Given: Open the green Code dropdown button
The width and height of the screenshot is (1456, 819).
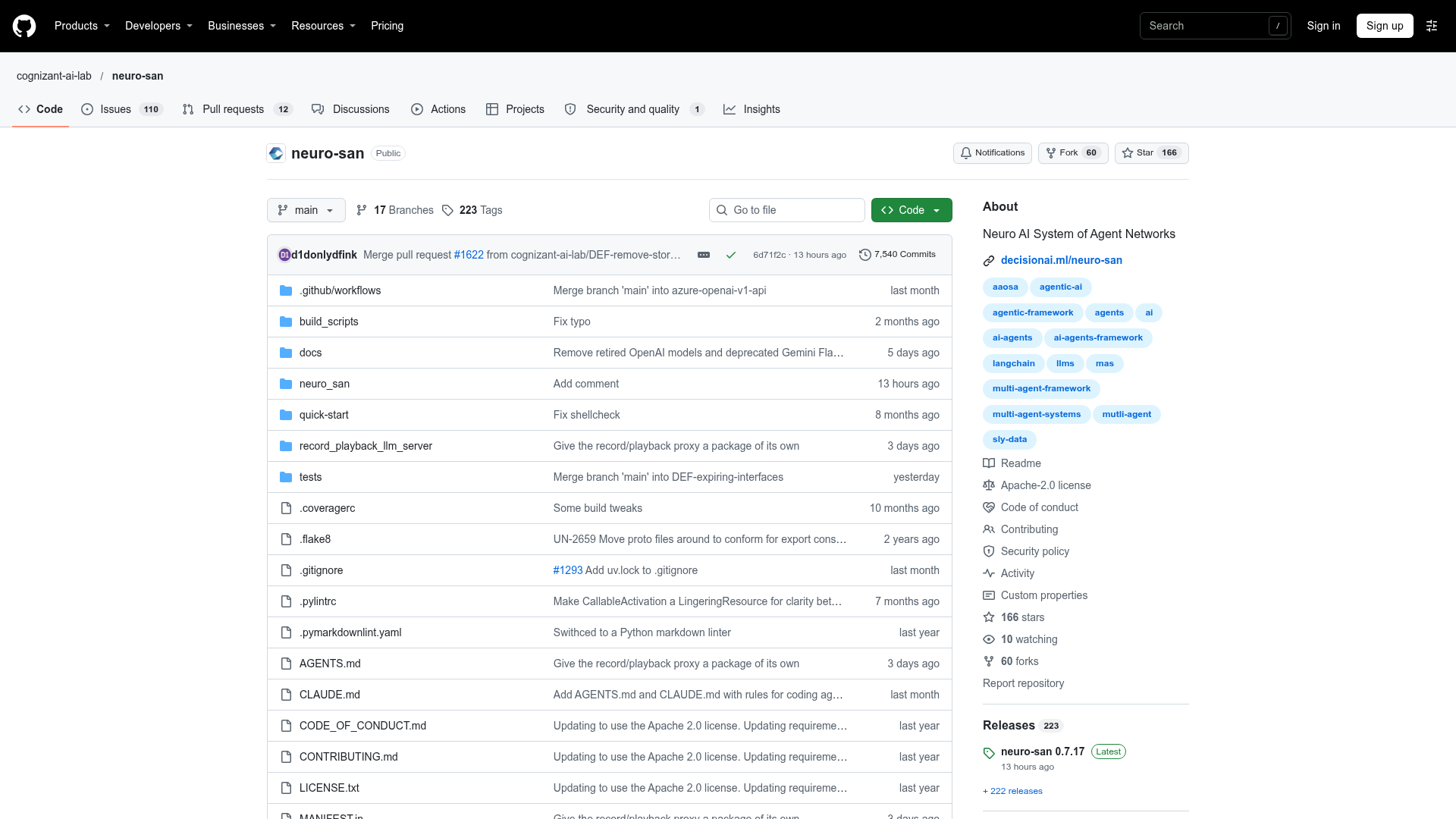Looking at the screenshot, I should 912,210.
